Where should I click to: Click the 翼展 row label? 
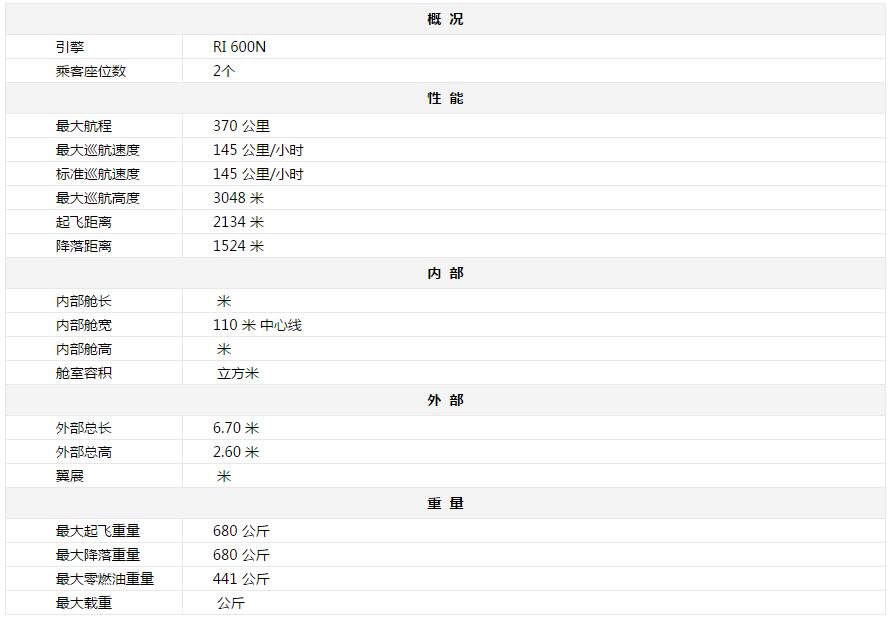(x=70, y=476)
